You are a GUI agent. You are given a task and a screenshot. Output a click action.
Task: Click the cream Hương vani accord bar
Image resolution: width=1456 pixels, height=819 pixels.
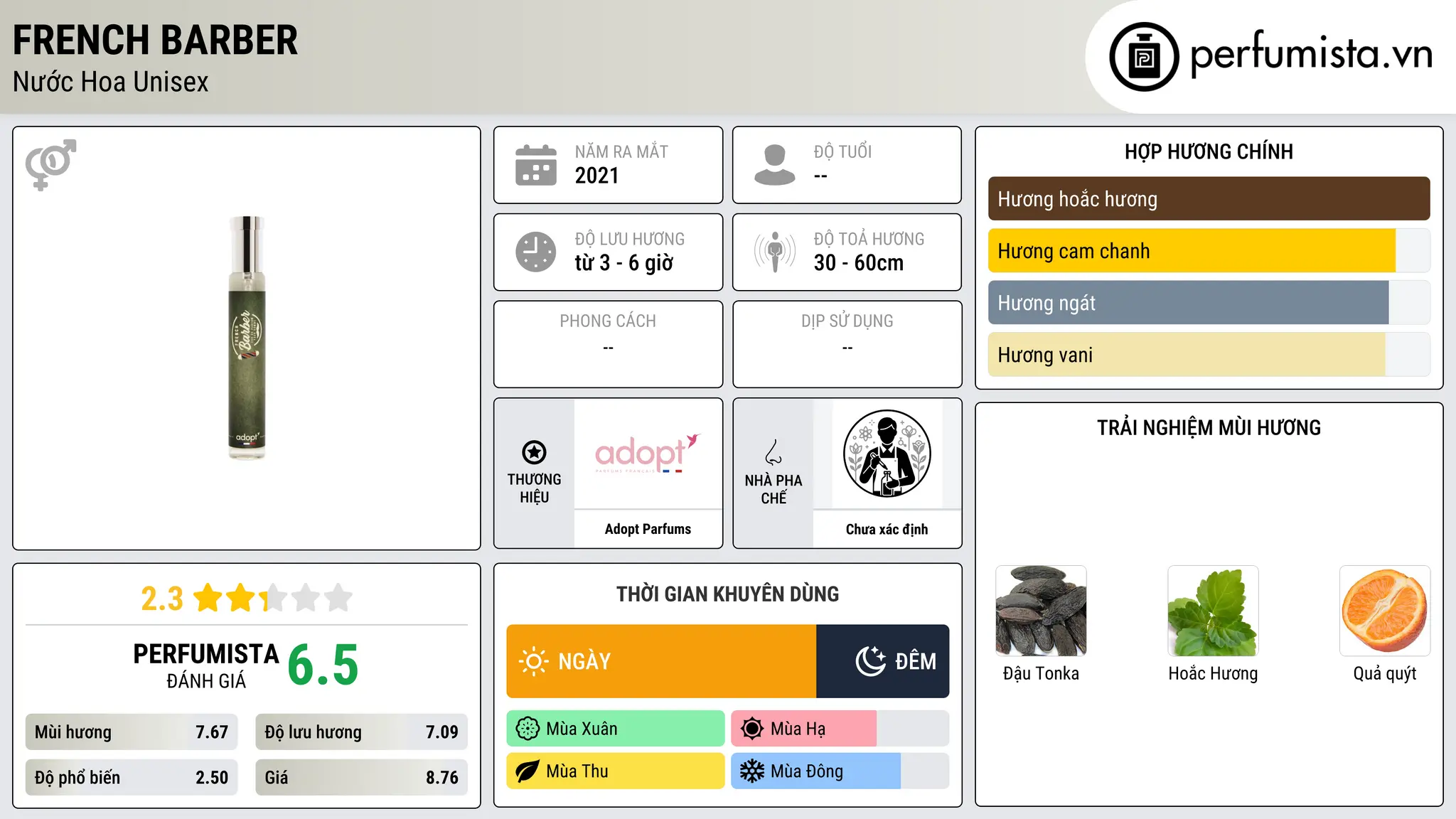pos(1209,355)
